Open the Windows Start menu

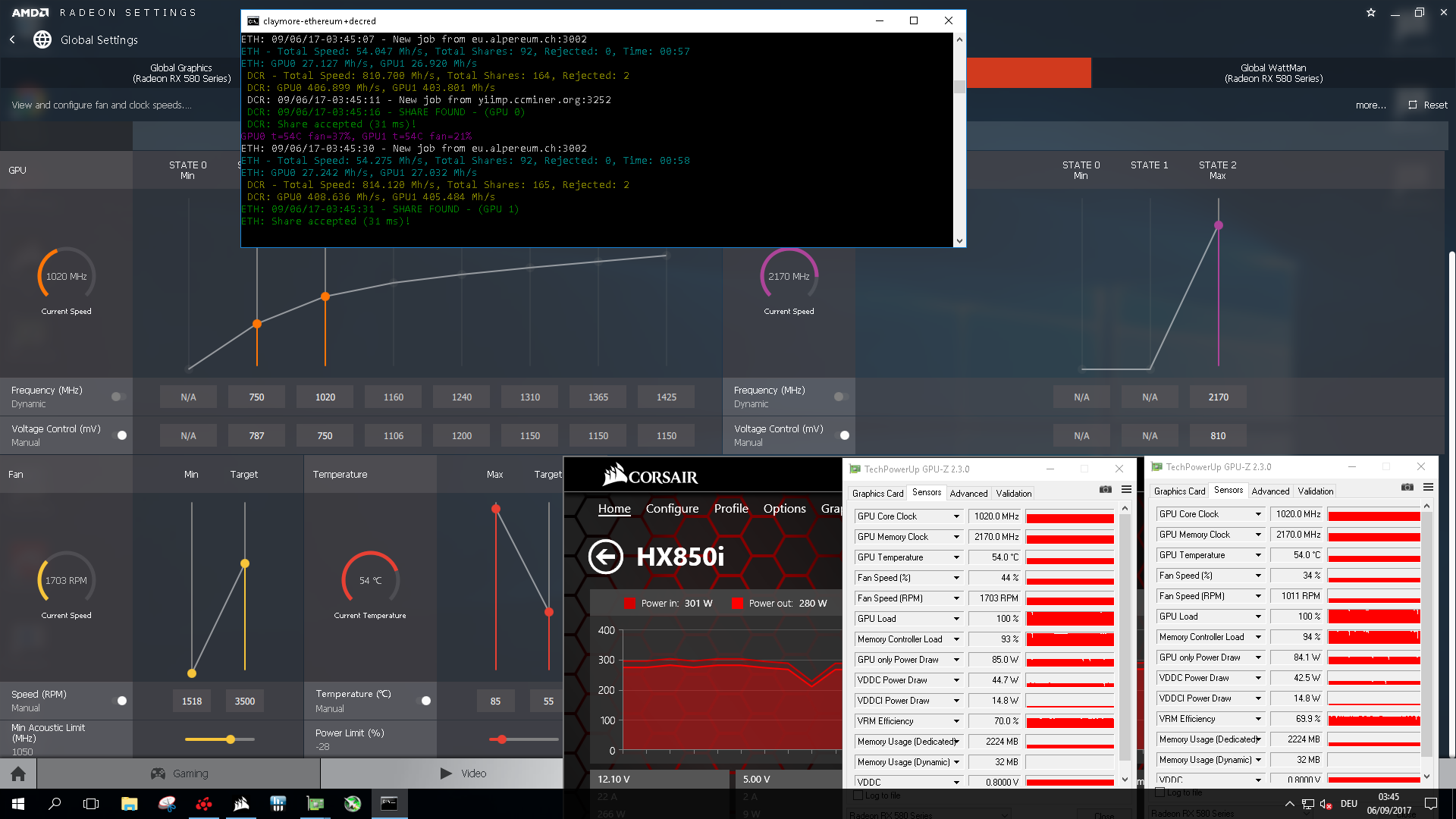coord(18,804)
